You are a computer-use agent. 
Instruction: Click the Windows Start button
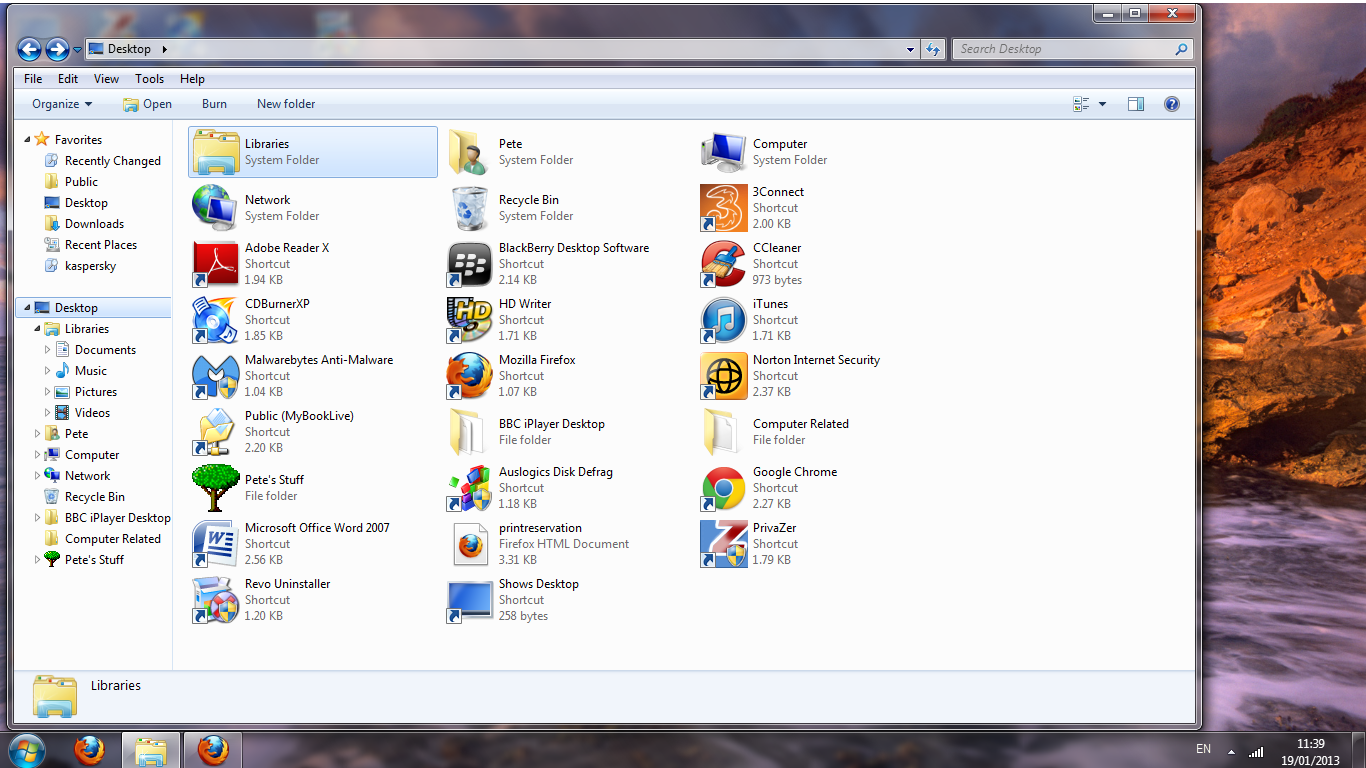point(26,750)
